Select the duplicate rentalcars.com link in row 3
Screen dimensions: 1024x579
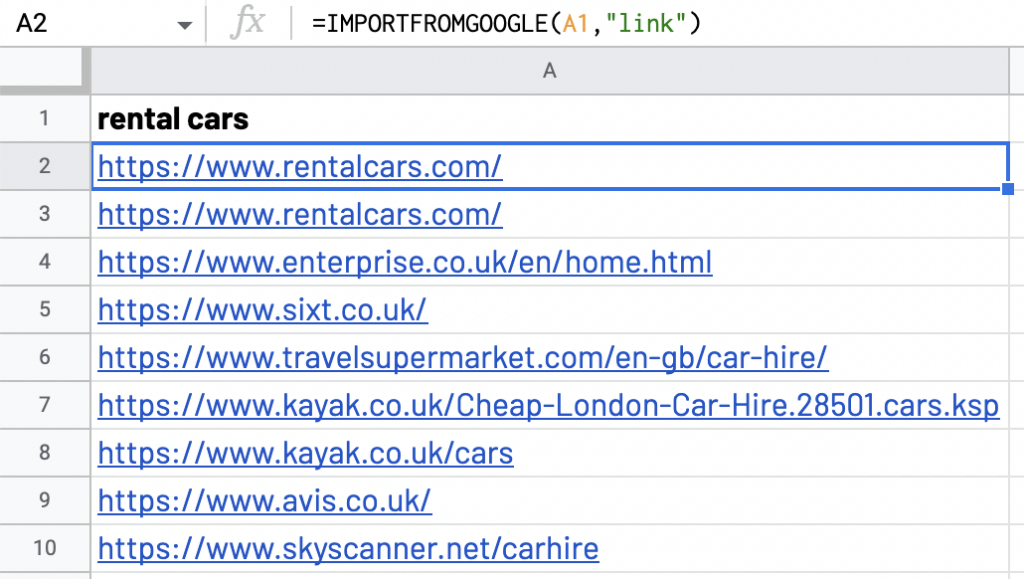[x=299, y=214]
